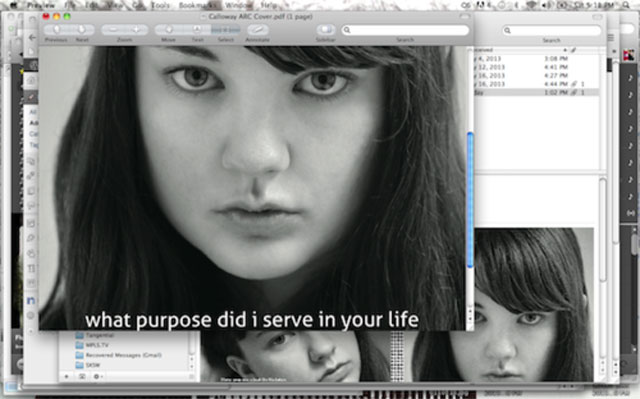Open the Bookmarks menu
640x399 pixels.
pos(197,5)
